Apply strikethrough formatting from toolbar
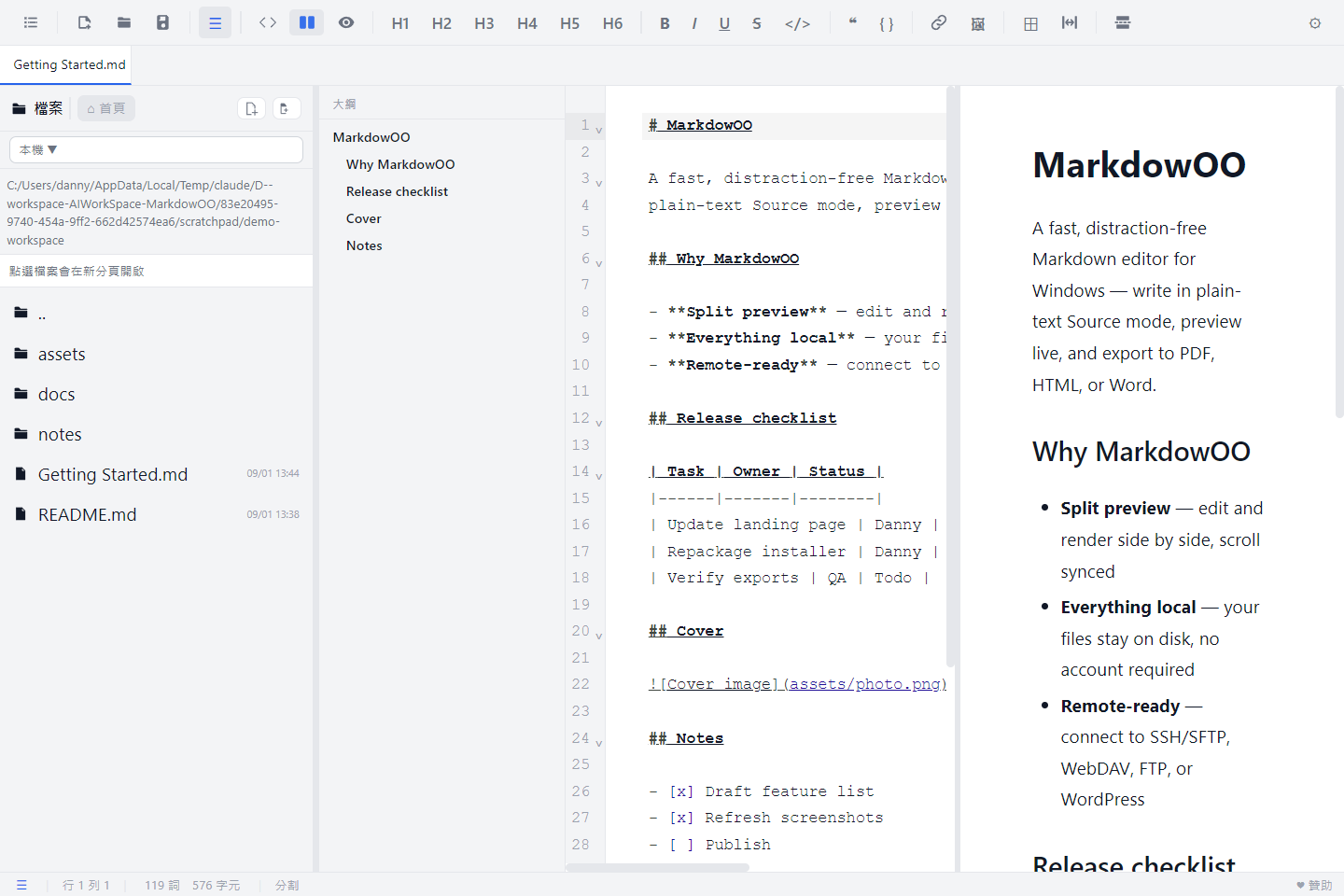The height and width of the screenshot is (896, 1344). click(756, 23)
